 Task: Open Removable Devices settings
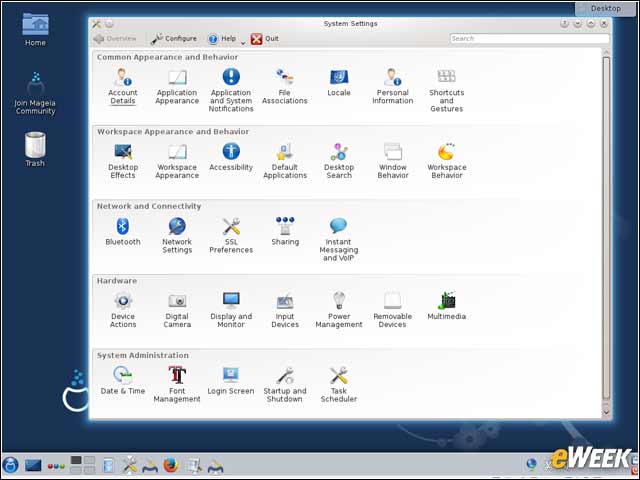[393, 310]
